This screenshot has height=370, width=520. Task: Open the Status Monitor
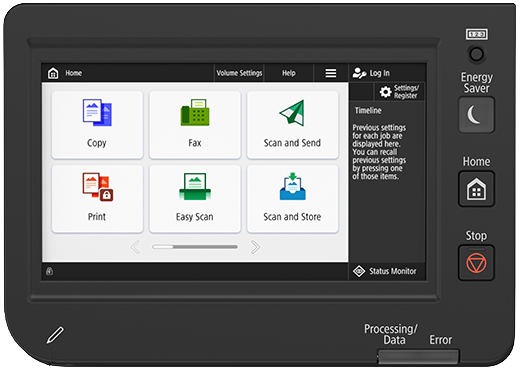tap(387, 271)
